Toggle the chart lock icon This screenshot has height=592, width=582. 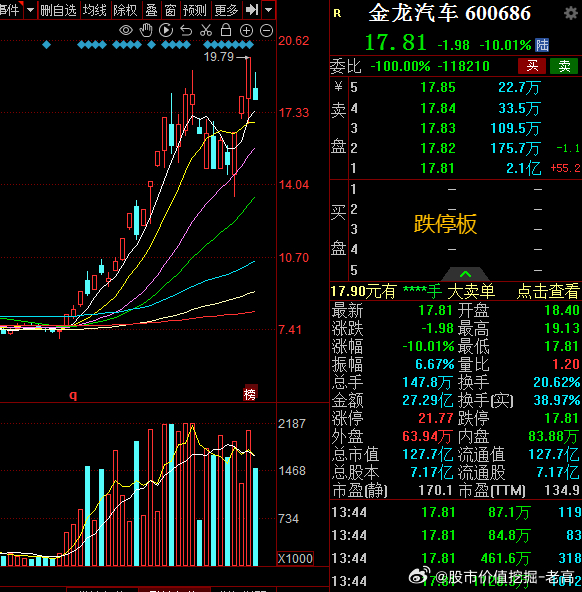click(226, 30)
